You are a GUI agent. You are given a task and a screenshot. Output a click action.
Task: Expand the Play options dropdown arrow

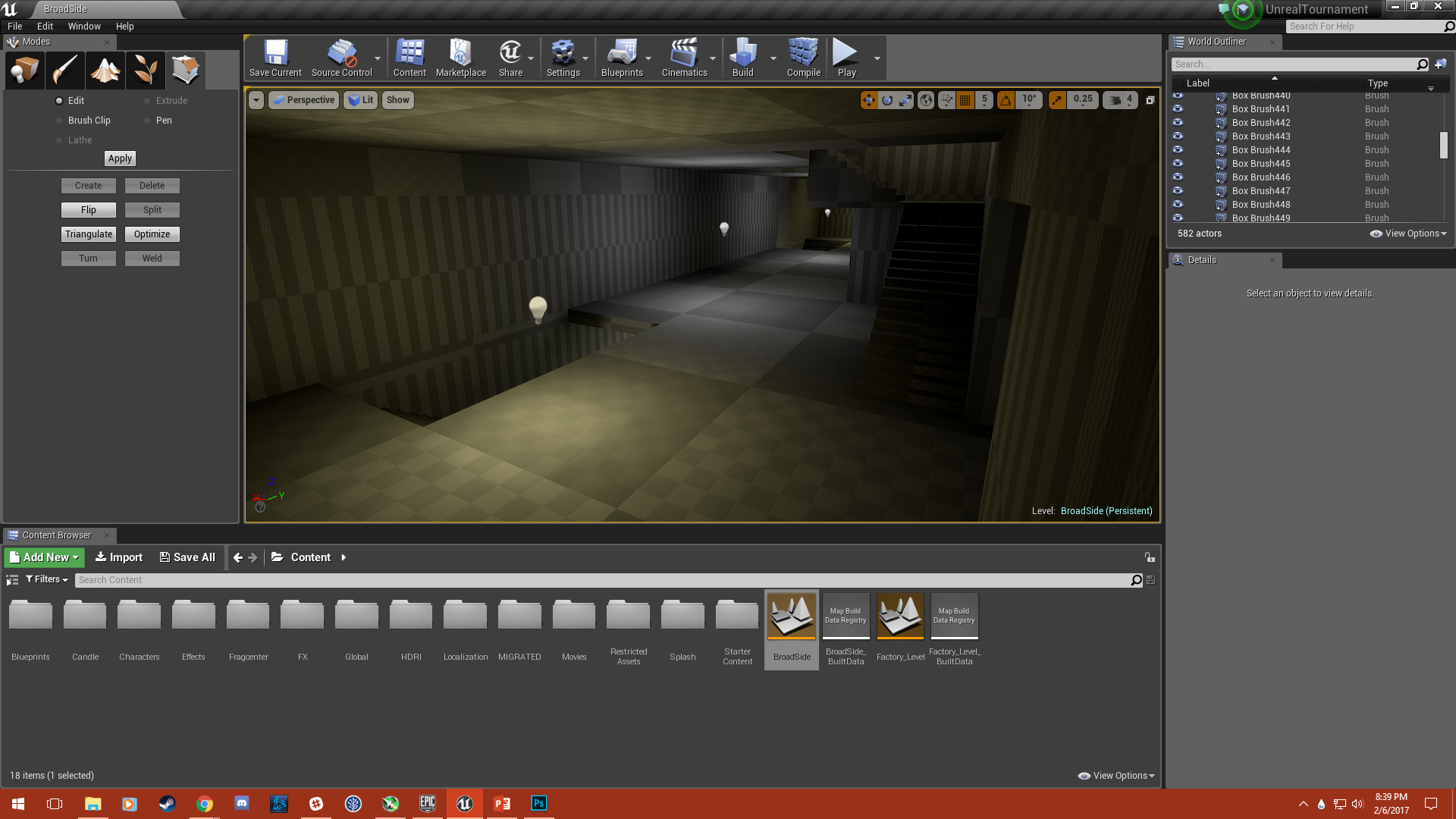[877, 58]
